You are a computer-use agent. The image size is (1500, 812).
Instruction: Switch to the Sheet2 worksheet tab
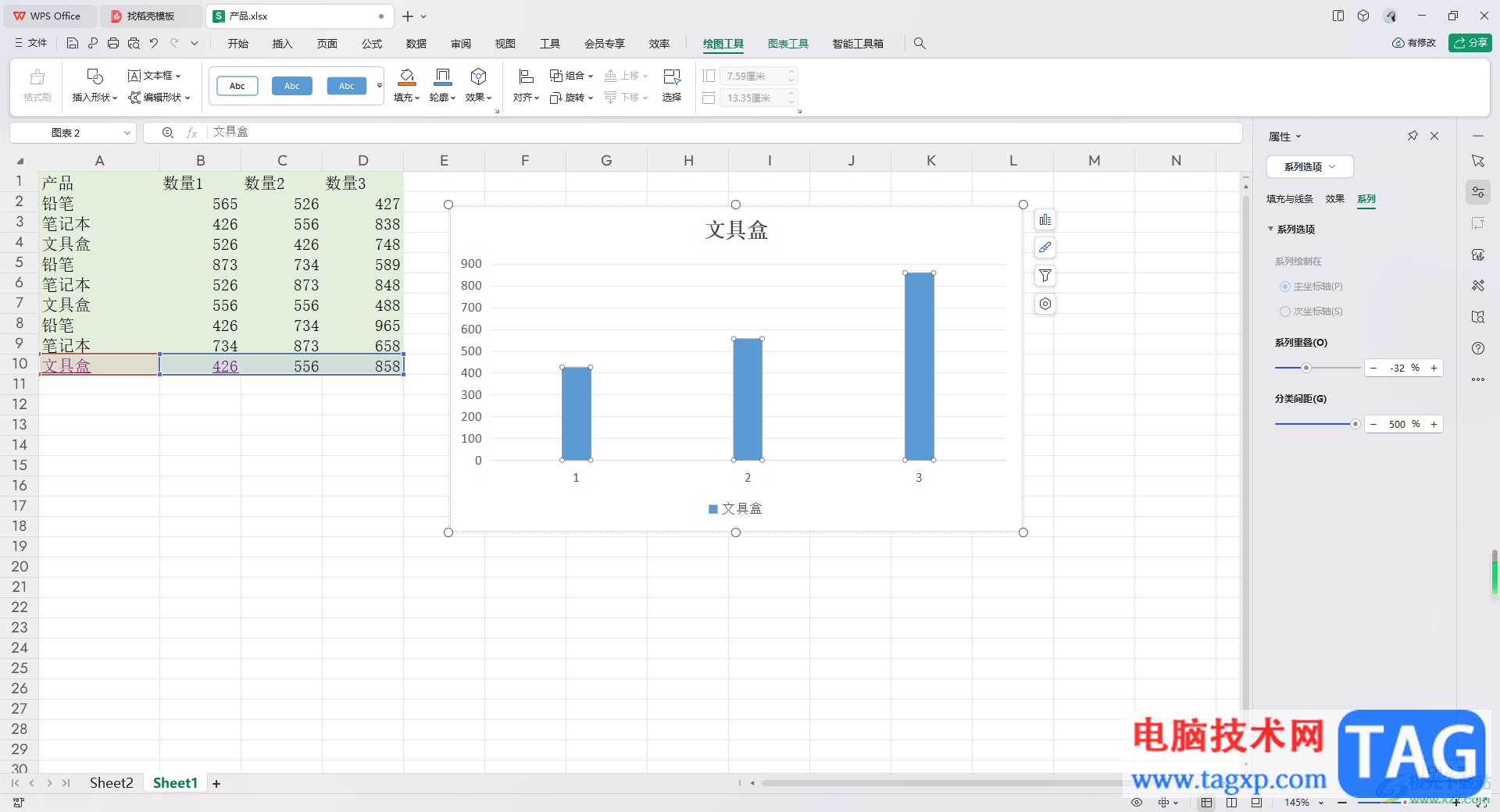[111, 783]
